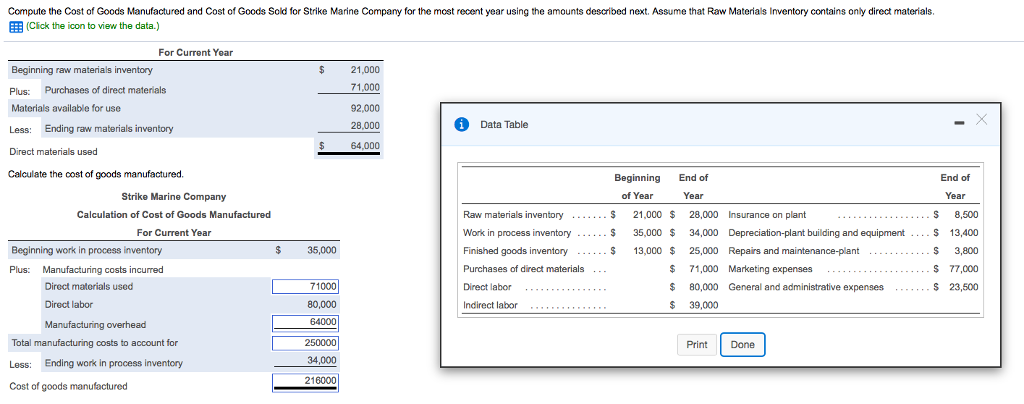Click the Indirect labor 39,000 value
Viewport: 1024px width, 404px height.
(x=703, y=305)
